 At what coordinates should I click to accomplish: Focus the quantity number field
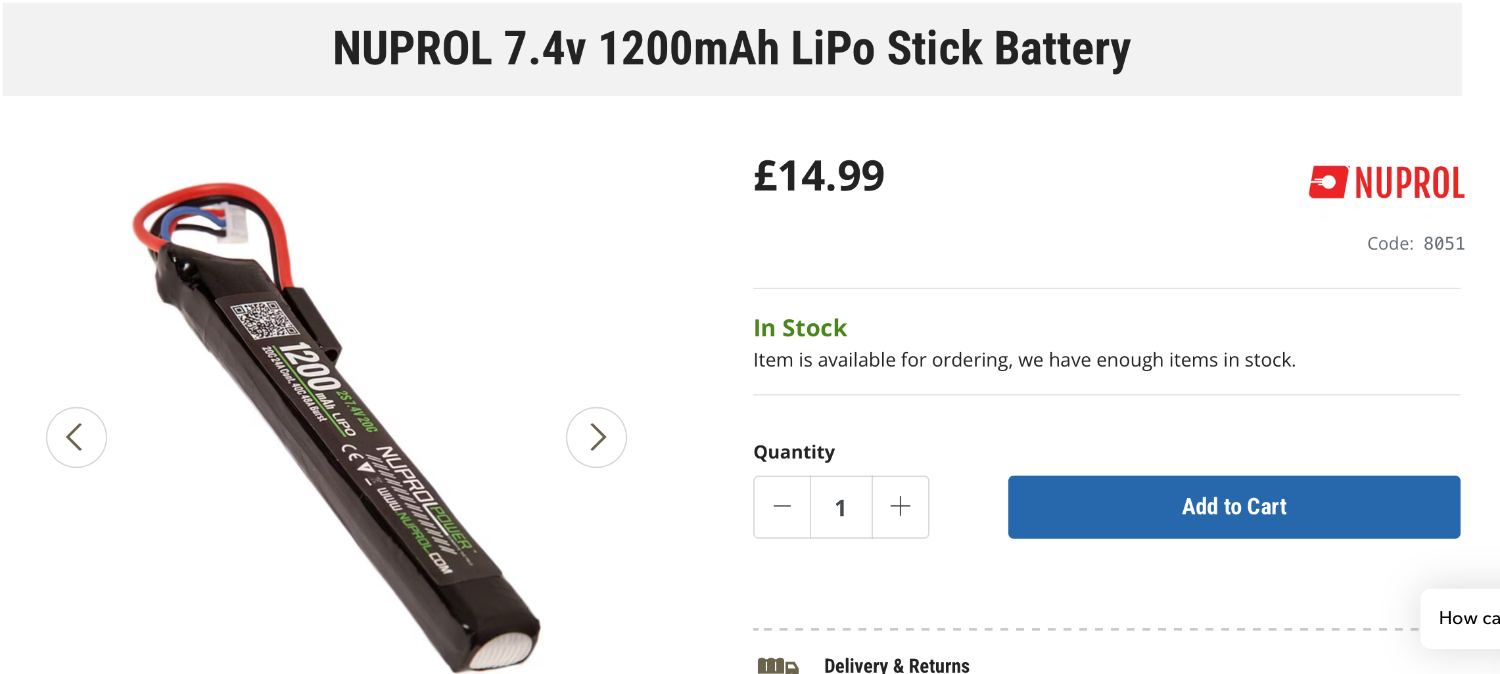click(x=841, y=507)
